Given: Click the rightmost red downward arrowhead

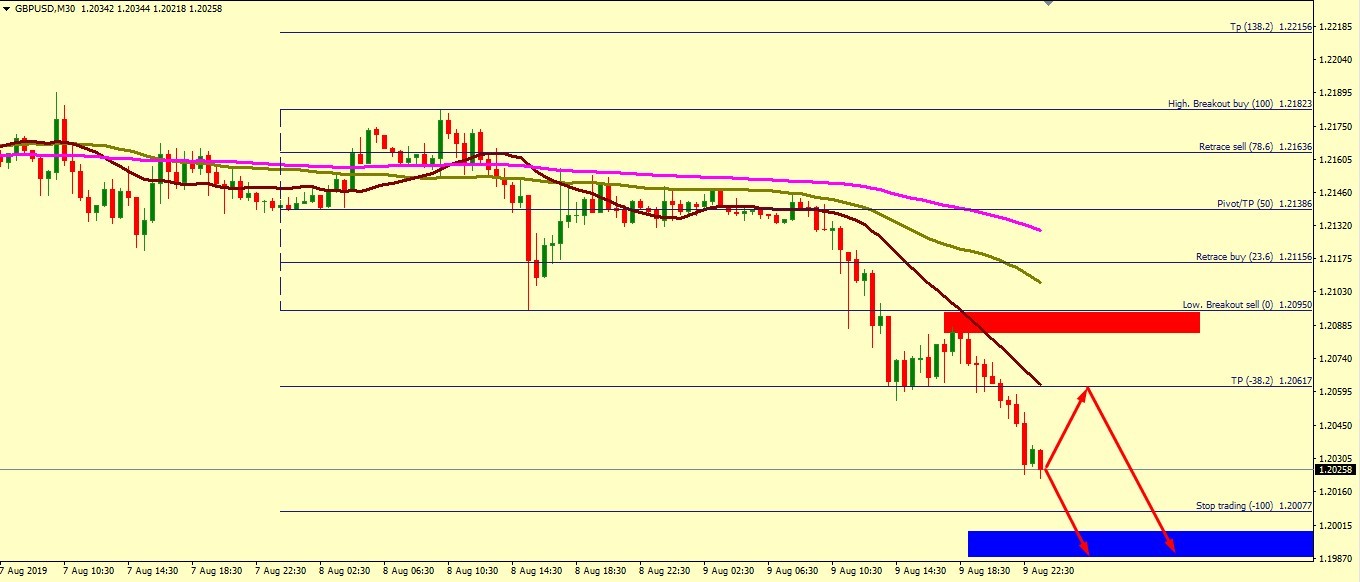Looking at the screenshot, I should pyautogui.click(x=1170, y=548).
